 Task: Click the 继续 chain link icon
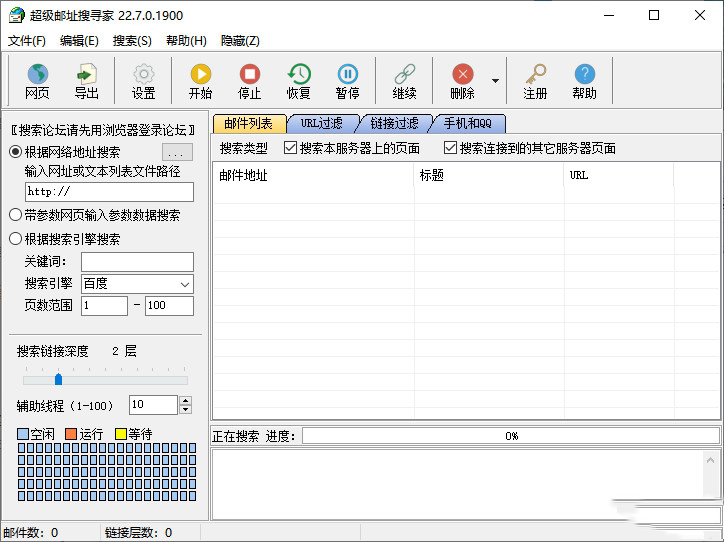tap(404, 75)
